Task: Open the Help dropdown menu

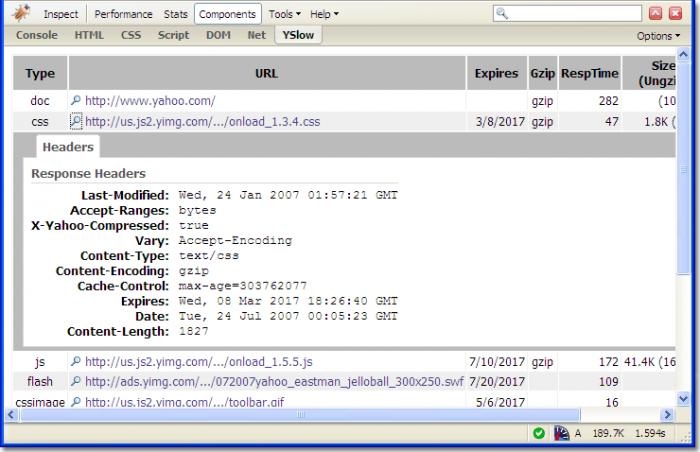Action: click(324, 14)
